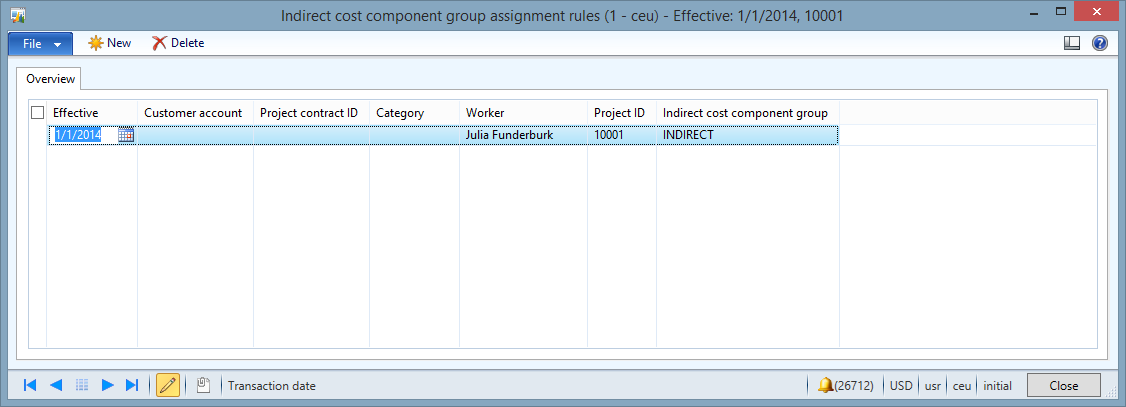Open notifications bell in status bar
The height and width of the screenshot is (407, 1126).
tap(826, 385)
